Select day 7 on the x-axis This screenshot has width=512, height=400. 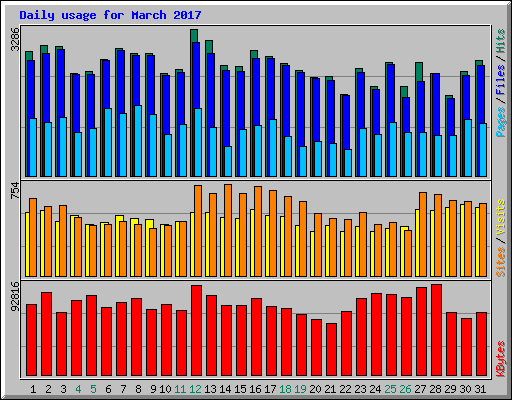[123, 389]
